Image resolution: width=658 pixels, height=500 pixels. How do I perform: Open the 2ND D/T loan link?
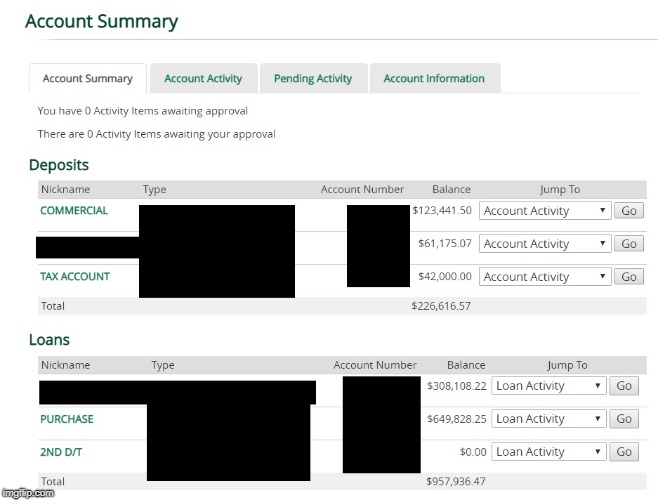pyautogui.click(x=61, y=452)
